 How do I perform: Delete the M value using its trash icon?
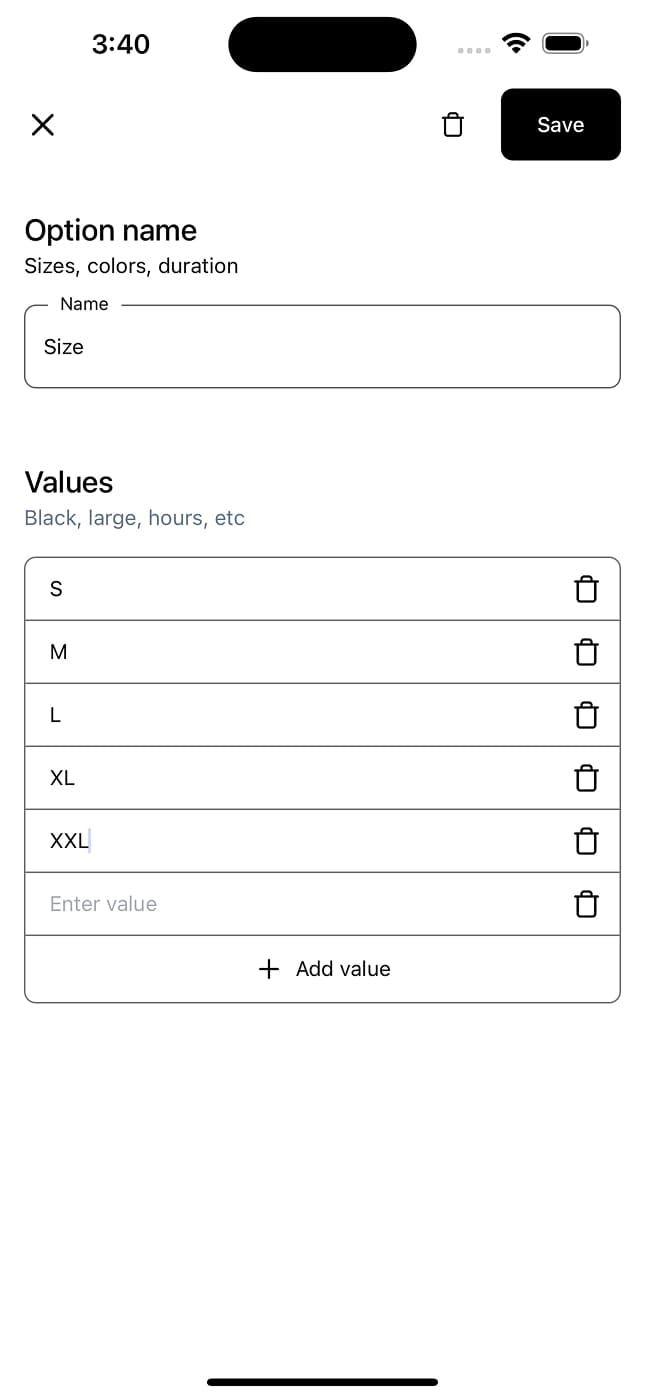586,652
